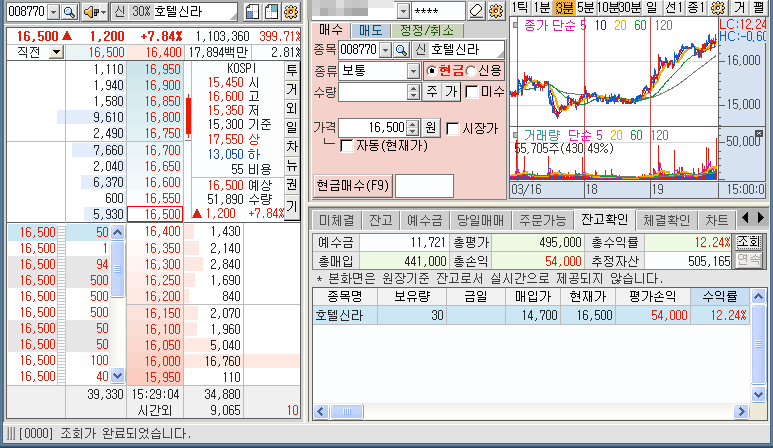Switch chart to 30분 interval

pyautogui.click(x=630, y=7)
